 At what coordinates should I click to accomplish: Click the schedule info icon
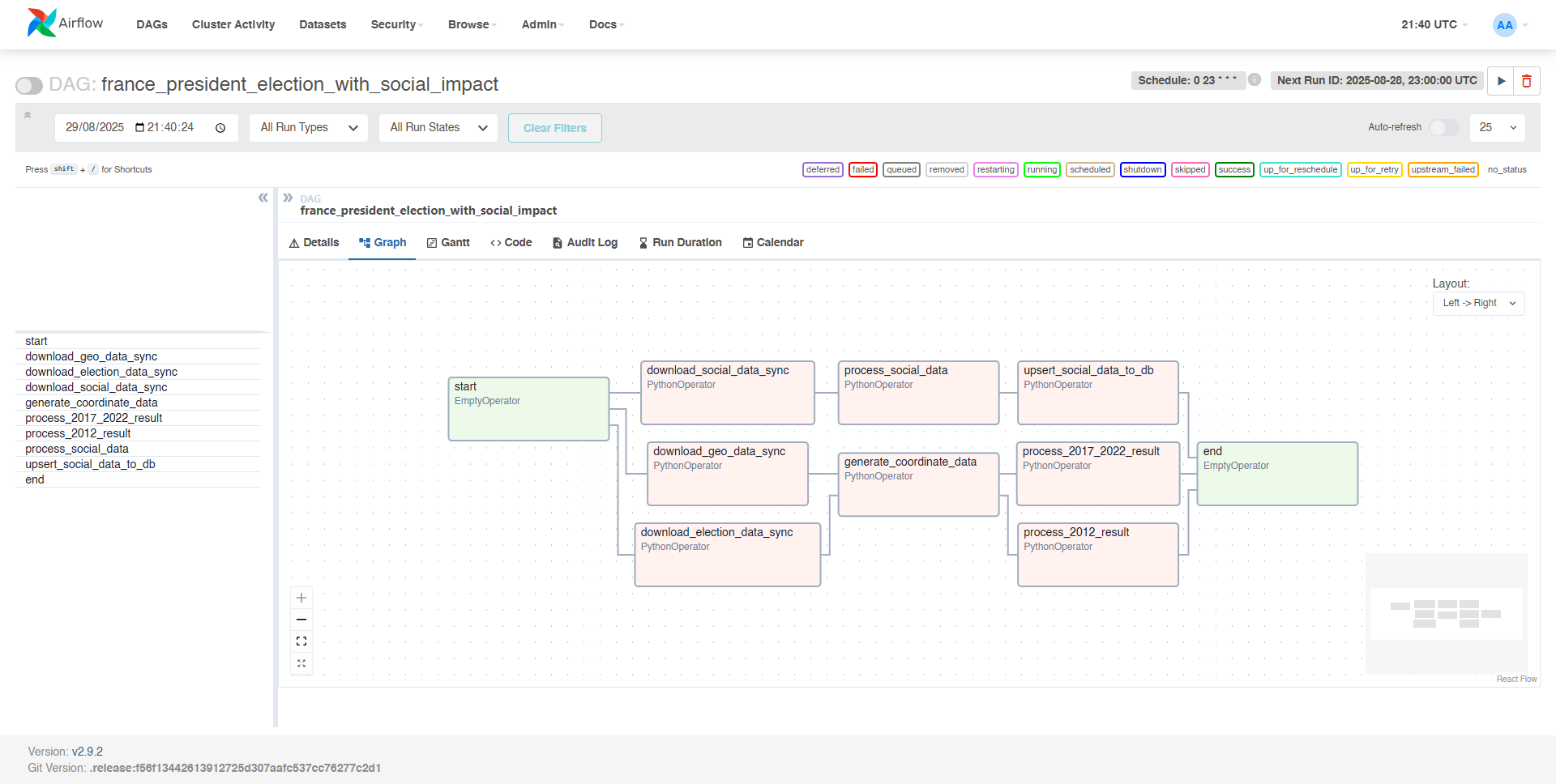[1255, 79]
